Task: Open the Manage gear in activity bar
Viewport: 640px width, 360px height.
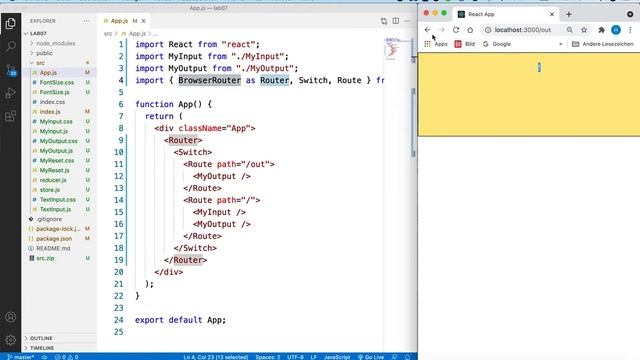Action: click(11, 340)
